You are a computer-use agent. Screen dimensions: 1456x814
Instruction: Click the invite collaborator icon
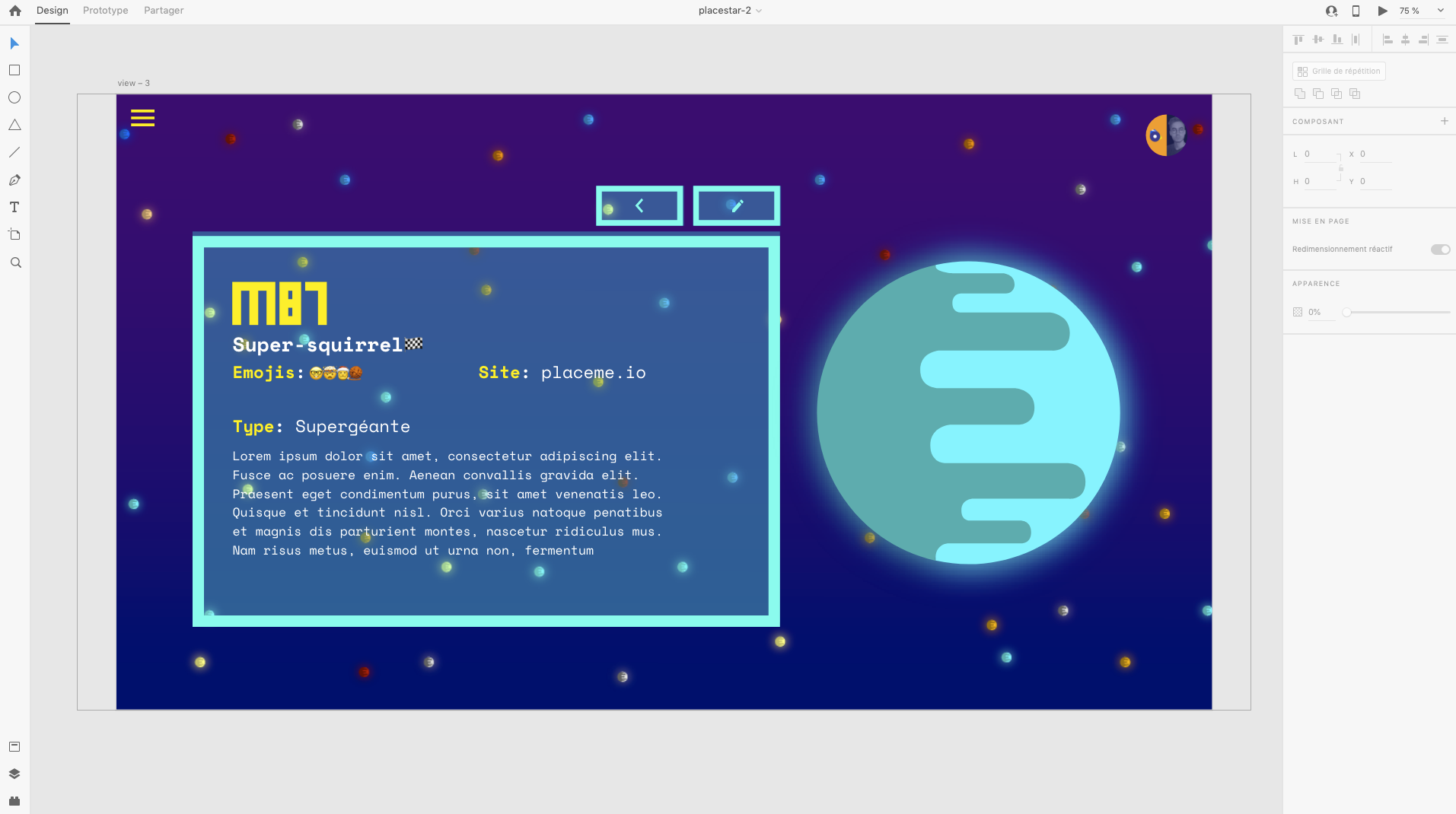(x=1331, y=11)
